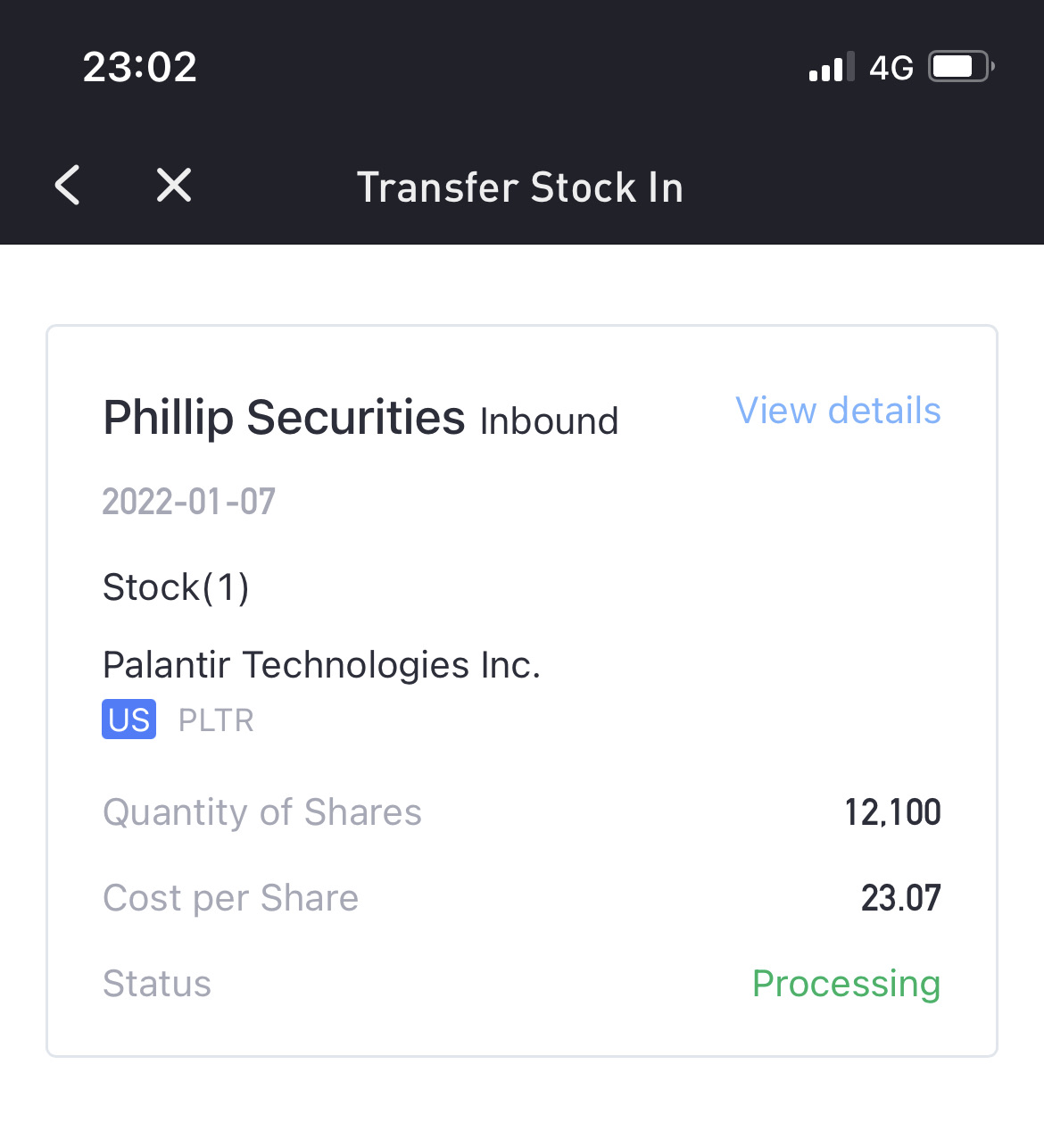Screen dimensions: 1044x1148
Task: Open the View details link
Action: tap(838, 411)
